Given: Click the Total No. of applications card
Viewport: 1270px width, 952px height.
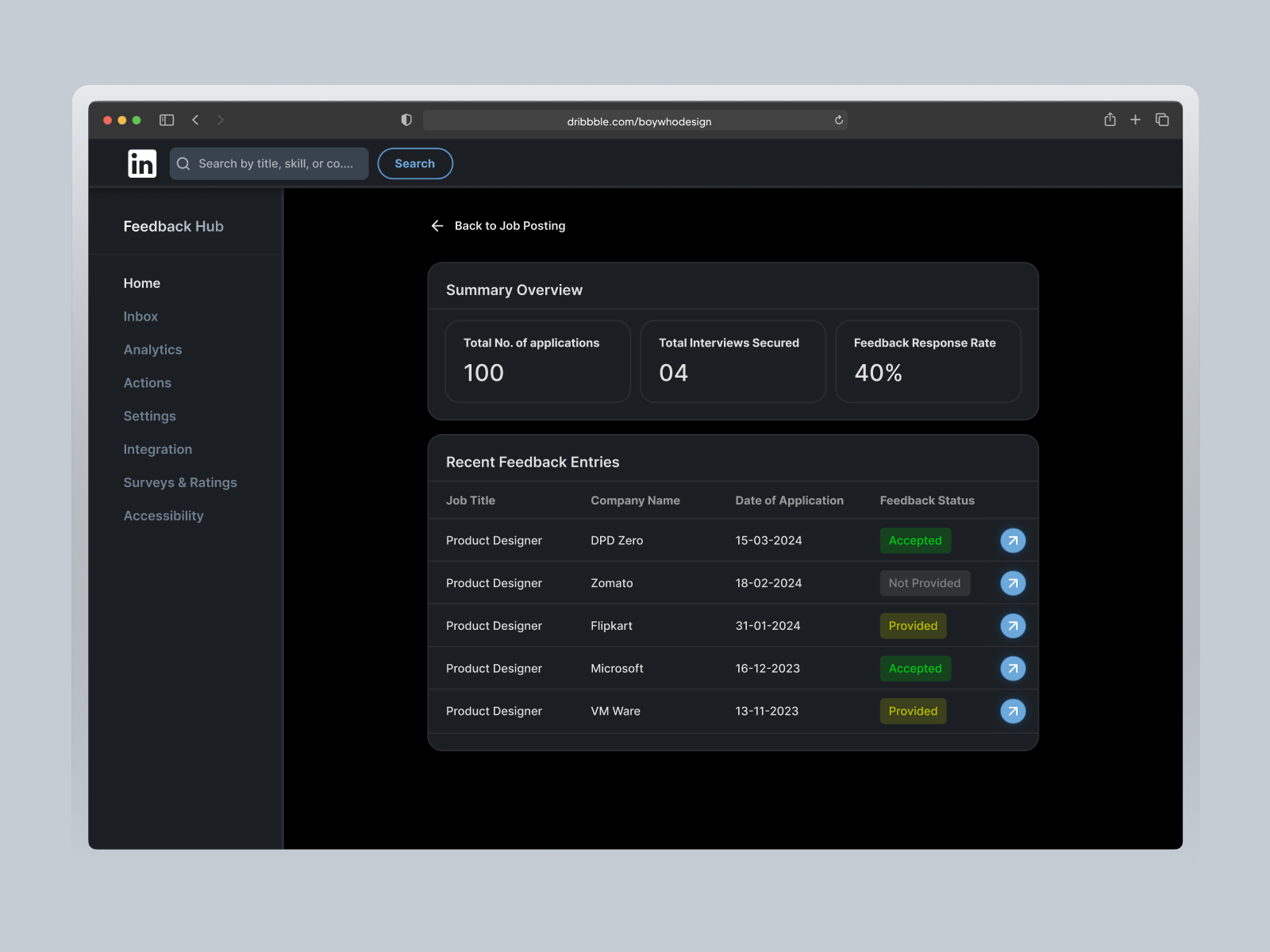Looking at the screenshot, I should (538, 362).
